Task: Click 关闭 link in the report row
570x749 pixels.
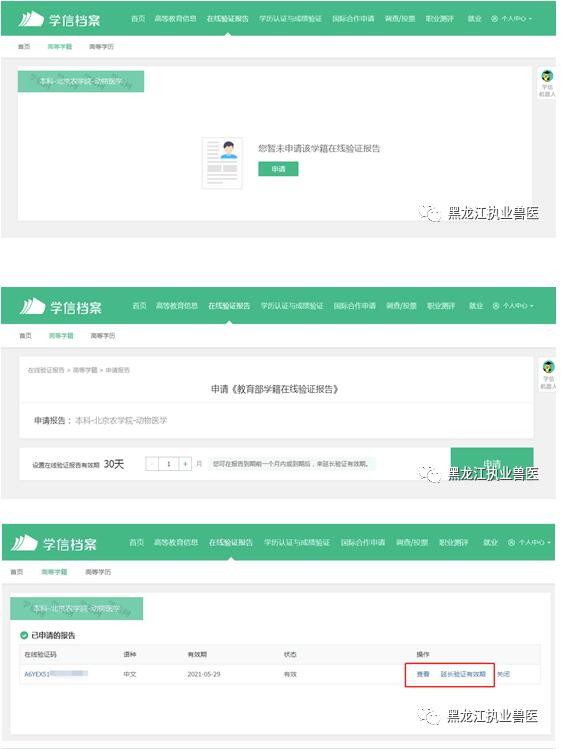Action: (x=503, y=674)
